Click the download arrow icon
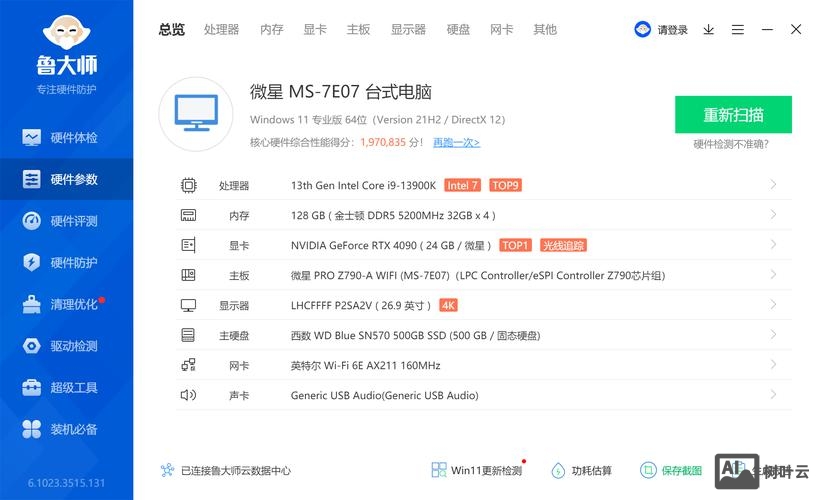The height and width of the screenshot is (500, 817). [709, 30]
